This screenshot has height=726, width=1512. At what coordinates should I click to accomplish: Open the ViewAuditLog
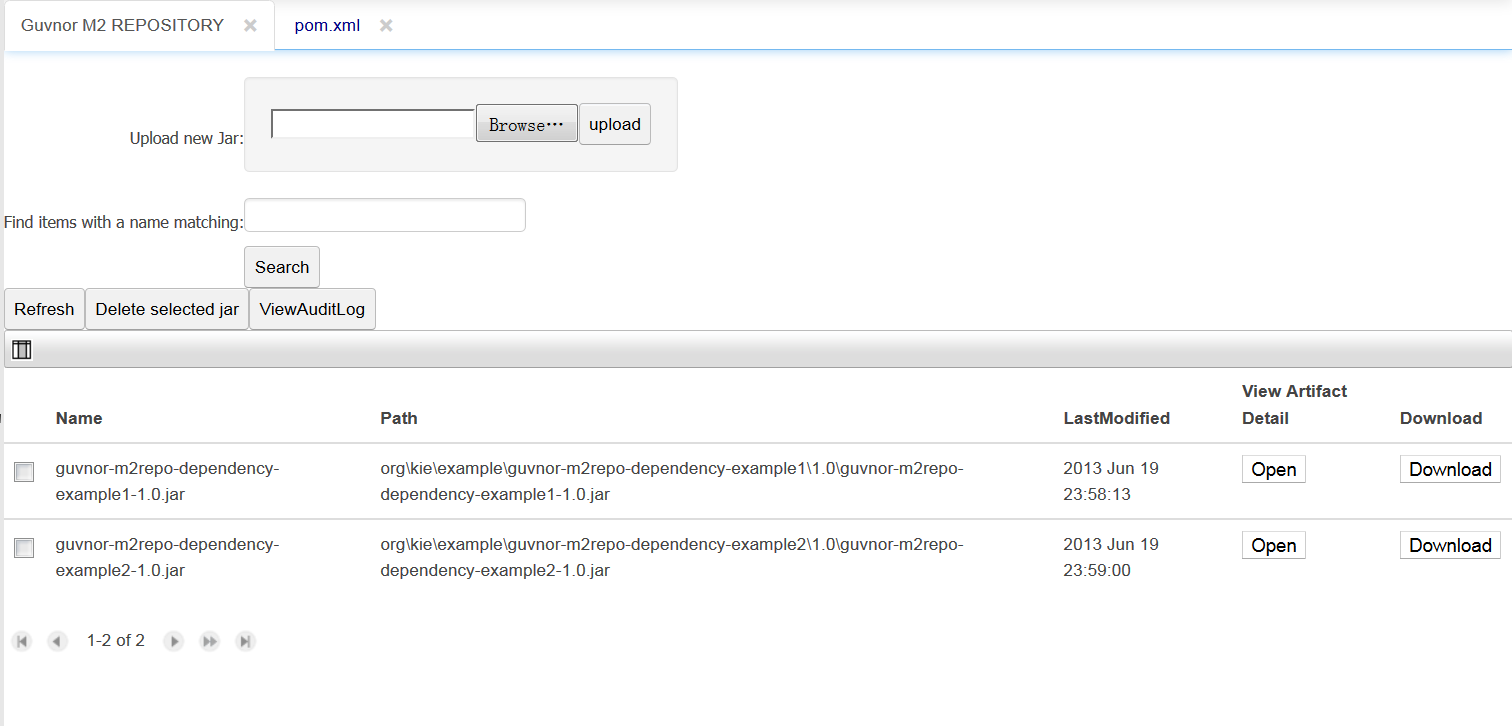coord(312,309)
